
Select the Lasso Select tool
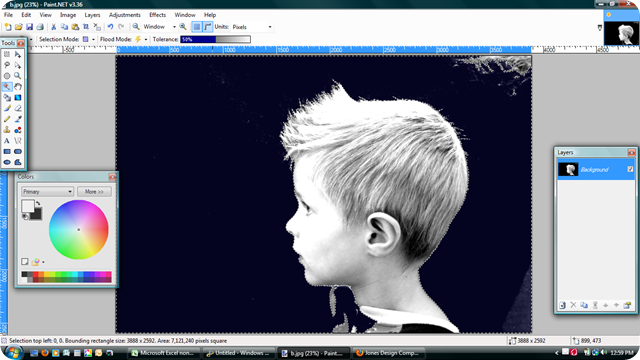point(7,65)
